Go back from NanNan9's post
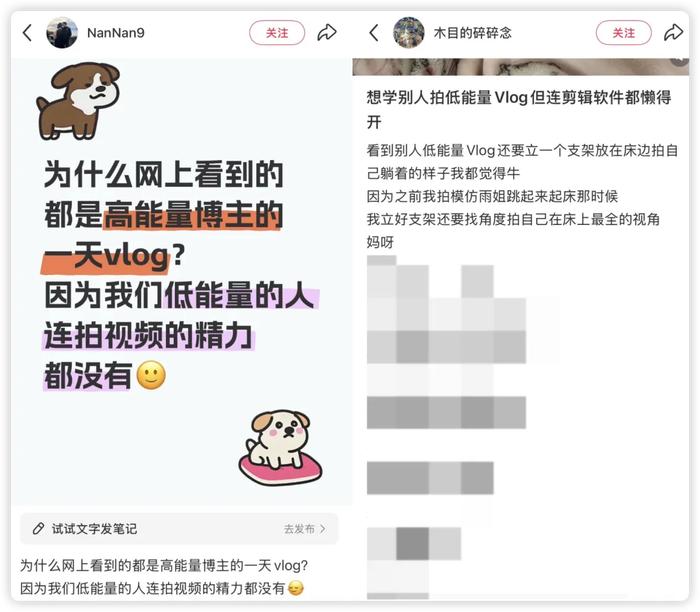The height and width of the screenshot is (612, 700). click(x=27, y=33)
